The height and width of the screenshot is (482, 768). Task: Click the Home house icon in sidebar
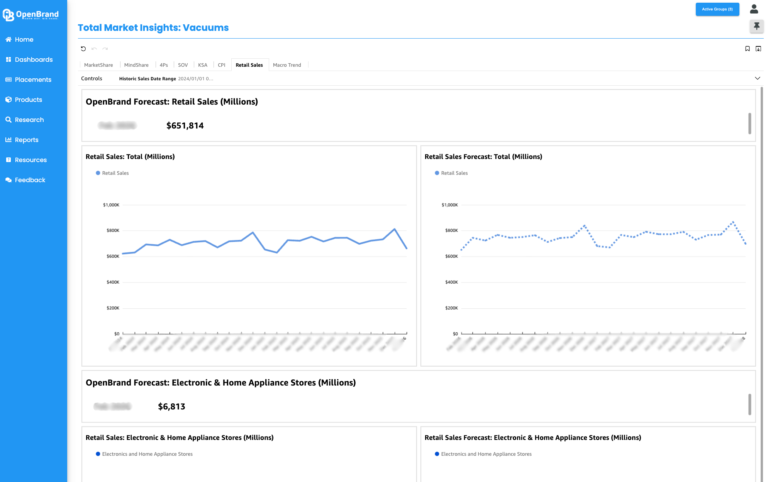pos(8,39)
